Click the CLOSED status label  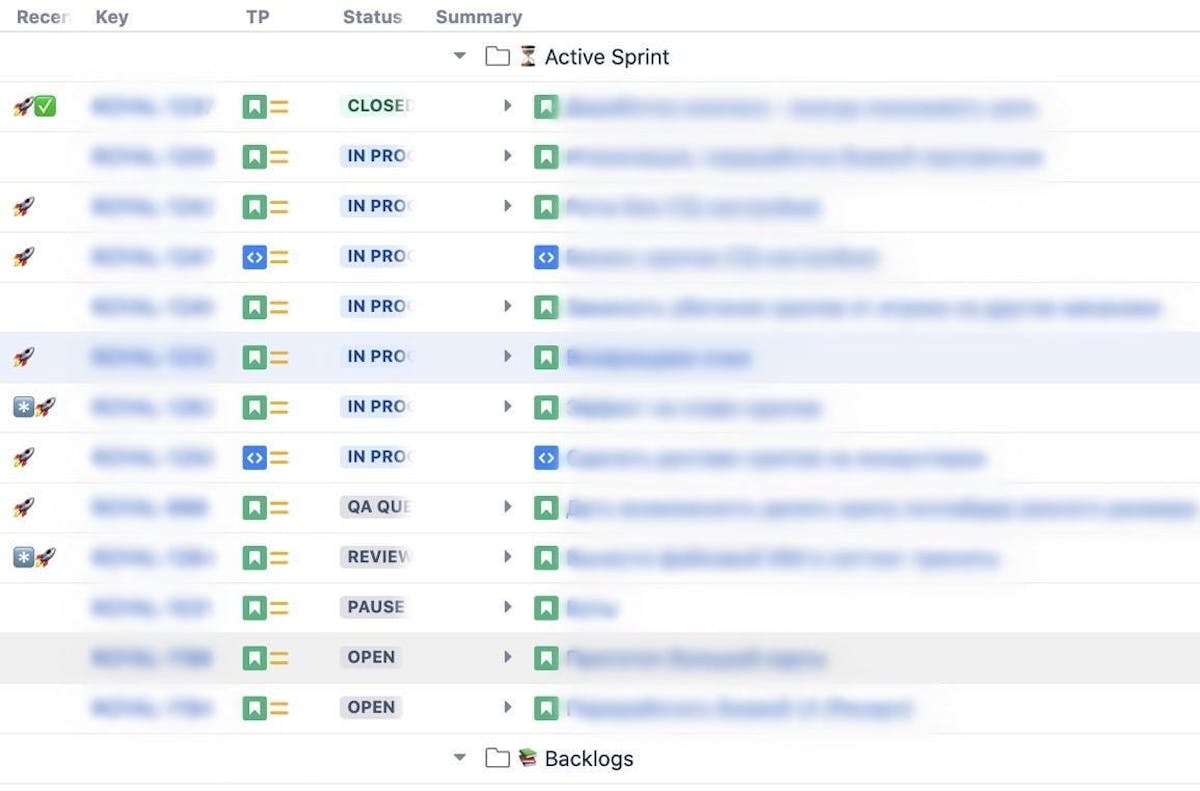coord(377,106)
